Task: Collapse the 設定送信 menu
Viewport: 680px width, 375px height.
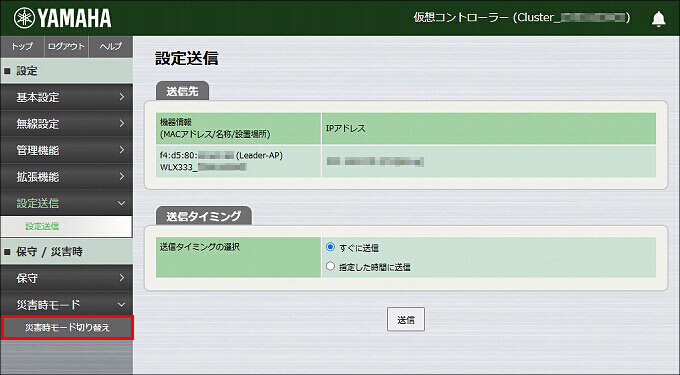Action: (x=67, y=203)
